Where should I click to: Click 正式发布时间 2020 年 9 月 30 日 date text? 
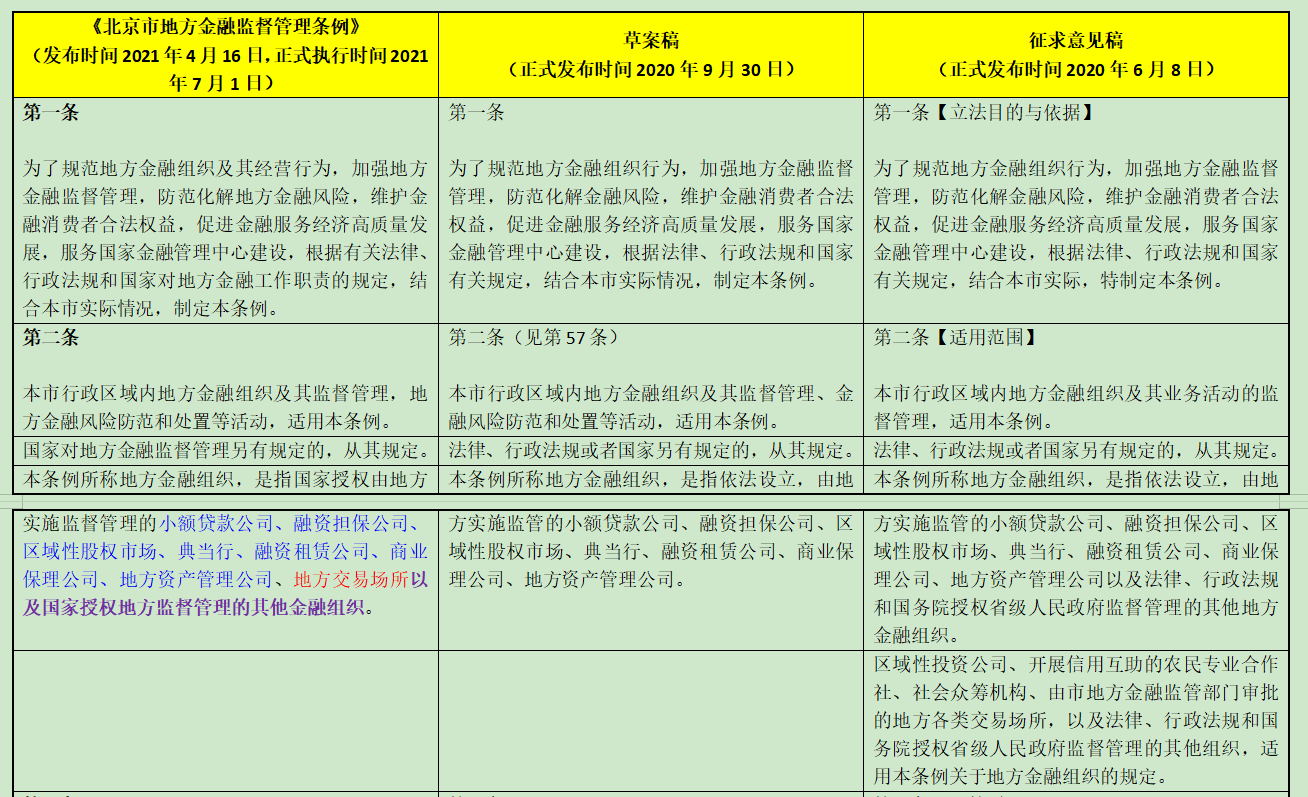(650, 69)
